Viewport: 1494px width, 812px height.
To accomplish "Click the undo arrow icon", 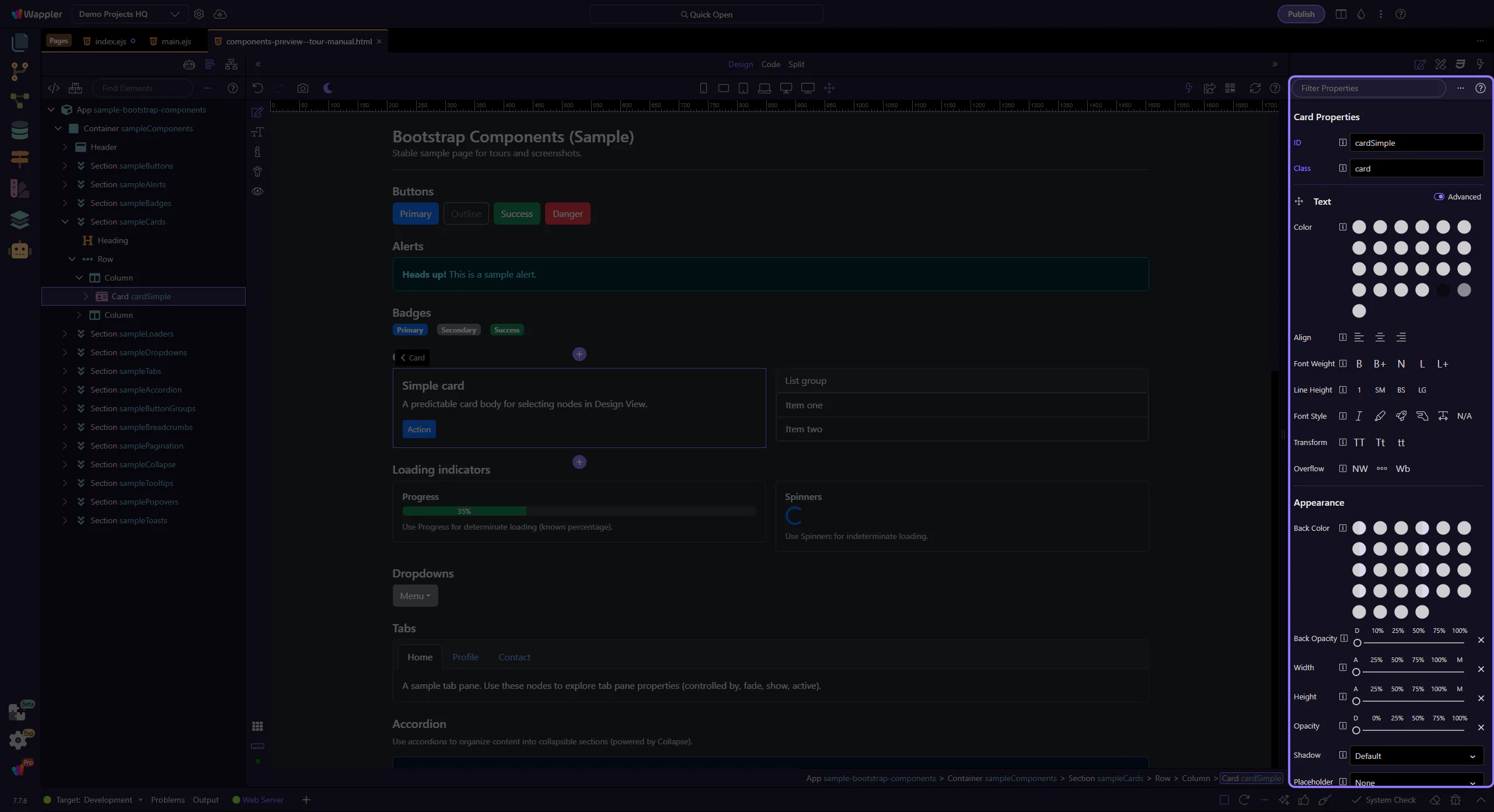I will (x=257, y=88).
